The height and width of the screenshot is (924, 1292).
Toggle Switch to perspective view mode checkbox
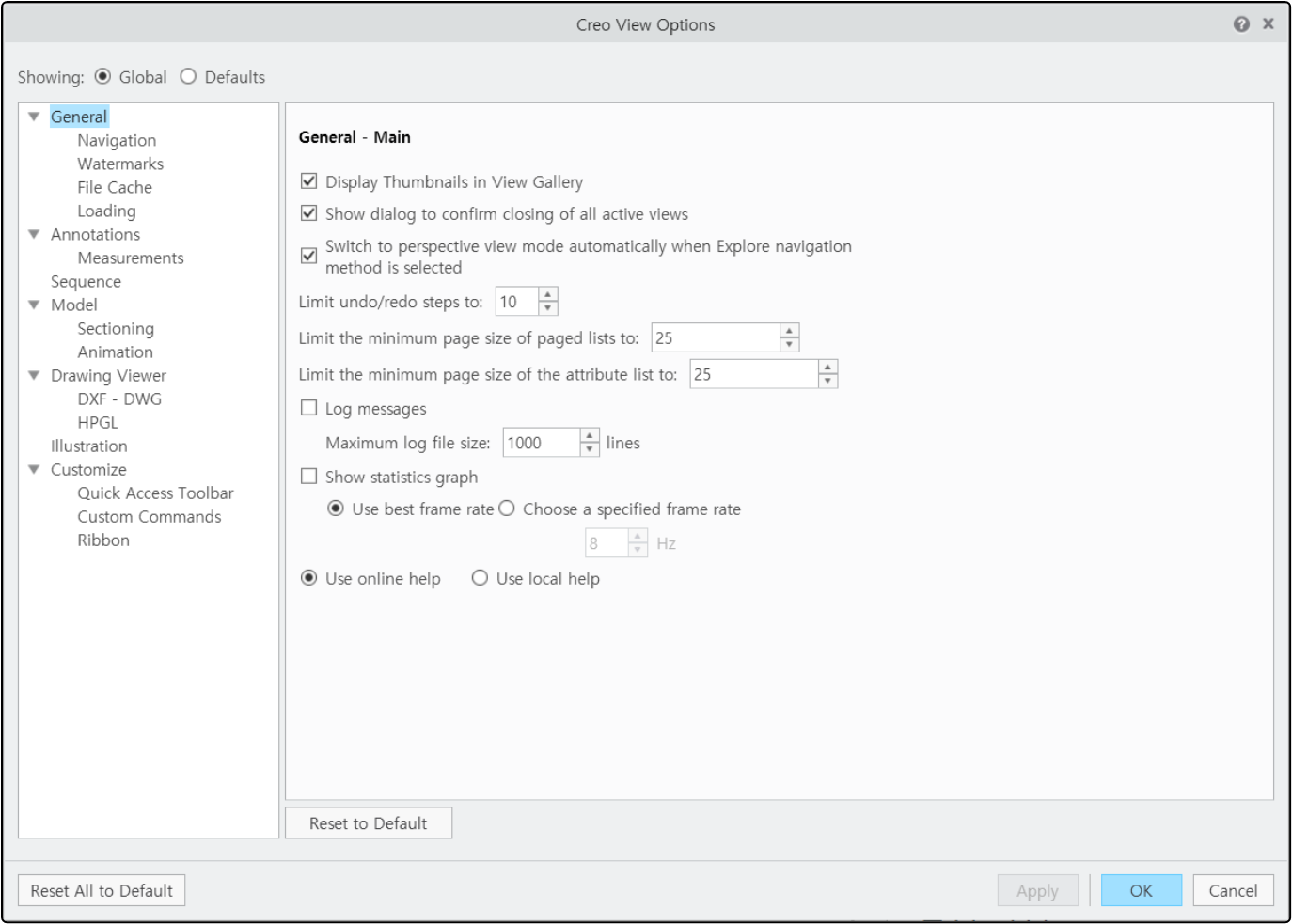click(308, 256)
